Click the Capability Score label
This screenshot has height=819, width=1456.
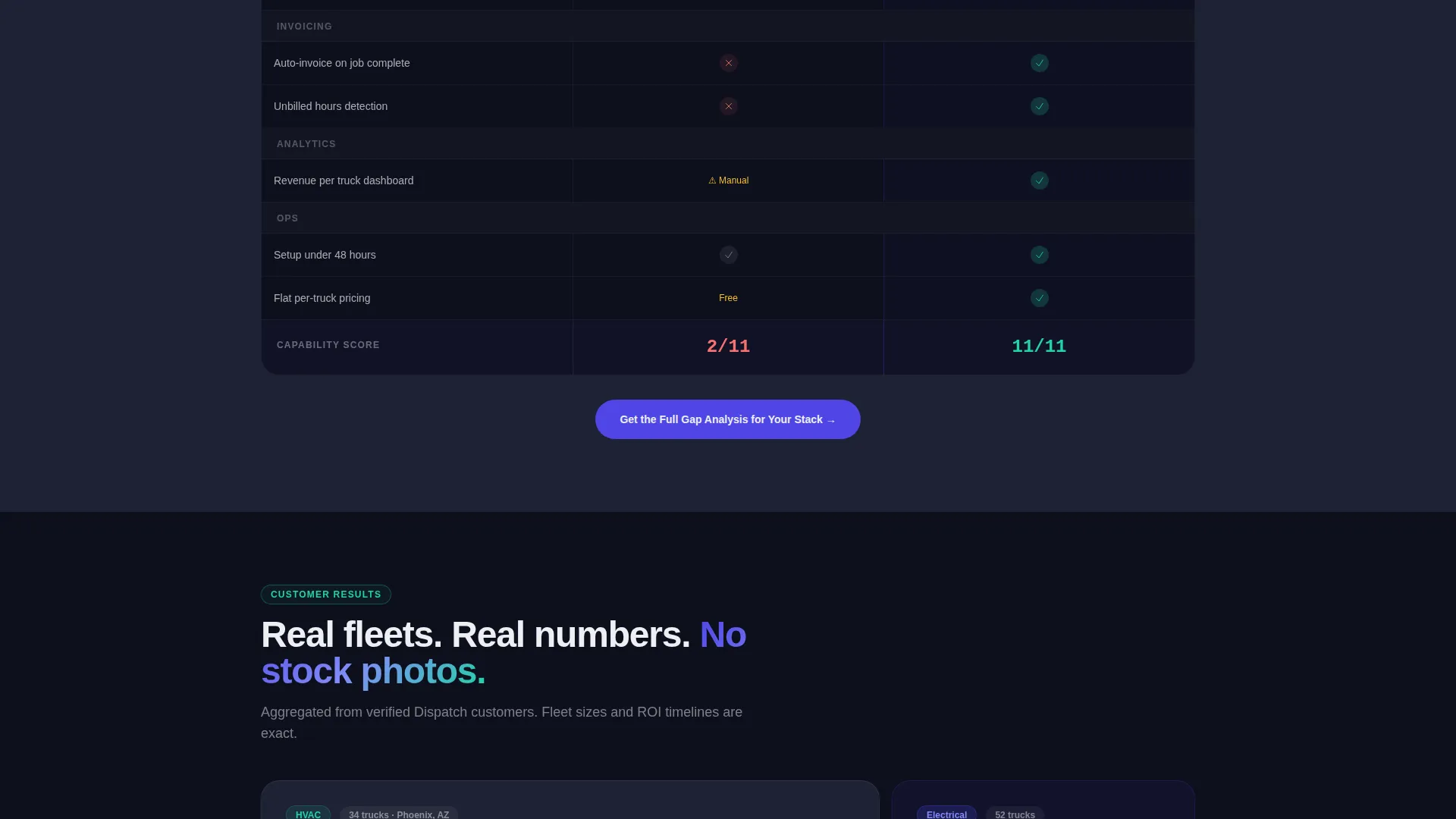(328, 345)
